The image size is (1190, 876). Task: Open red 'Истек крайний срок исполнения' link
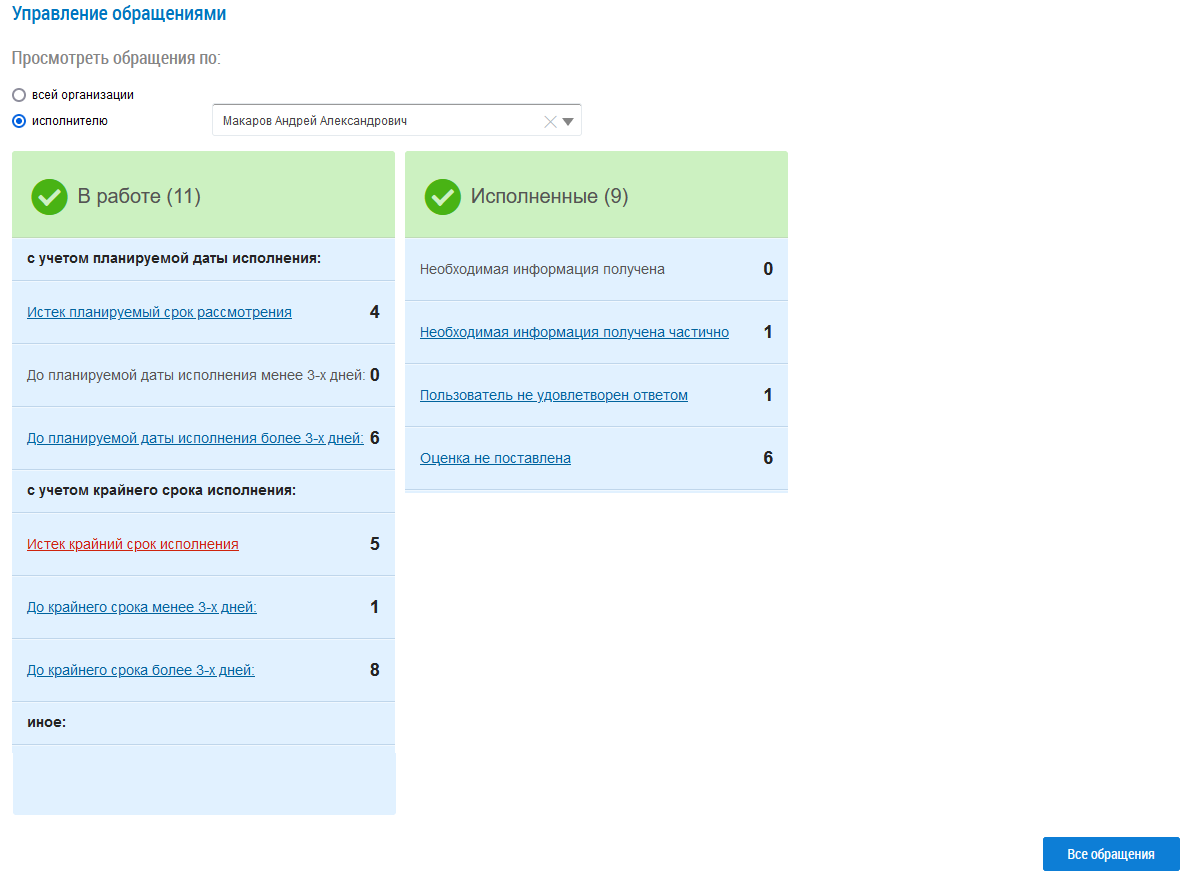(x=133, y=544)
